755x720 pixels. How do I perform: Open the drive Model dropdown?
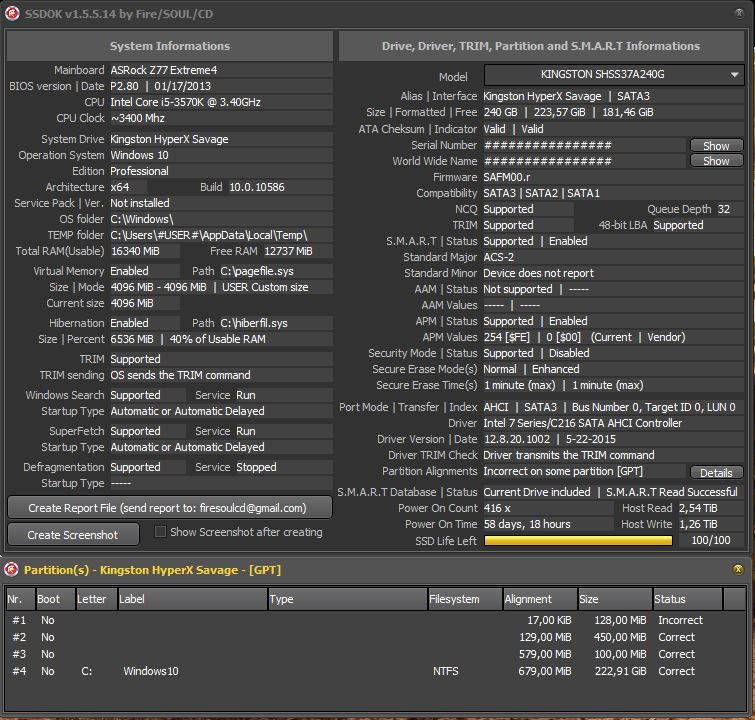click(x=614, y=75)
